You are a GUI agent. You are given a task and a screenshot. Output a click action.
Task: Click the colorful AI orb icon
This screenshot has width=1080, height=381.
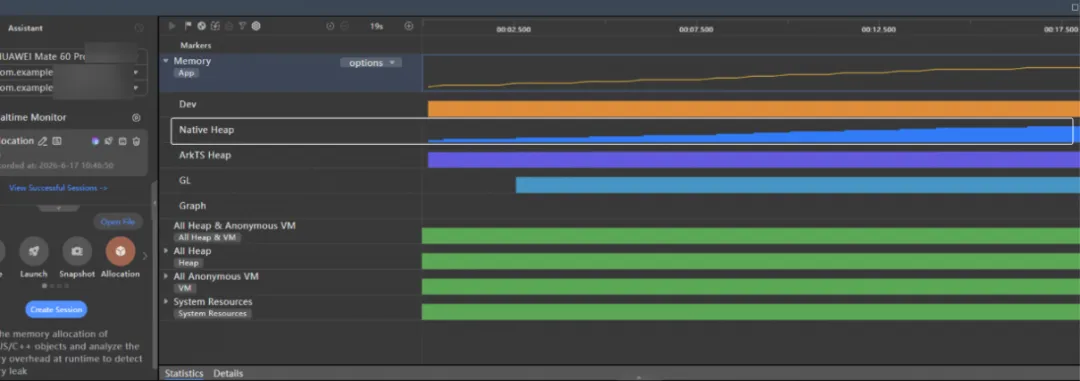click(95, 141)
